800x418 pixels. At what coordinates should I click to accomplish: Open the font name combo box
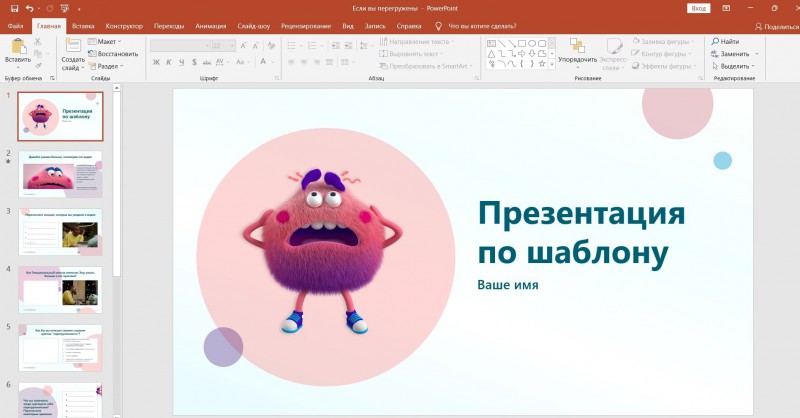click(x=180, y=46)
